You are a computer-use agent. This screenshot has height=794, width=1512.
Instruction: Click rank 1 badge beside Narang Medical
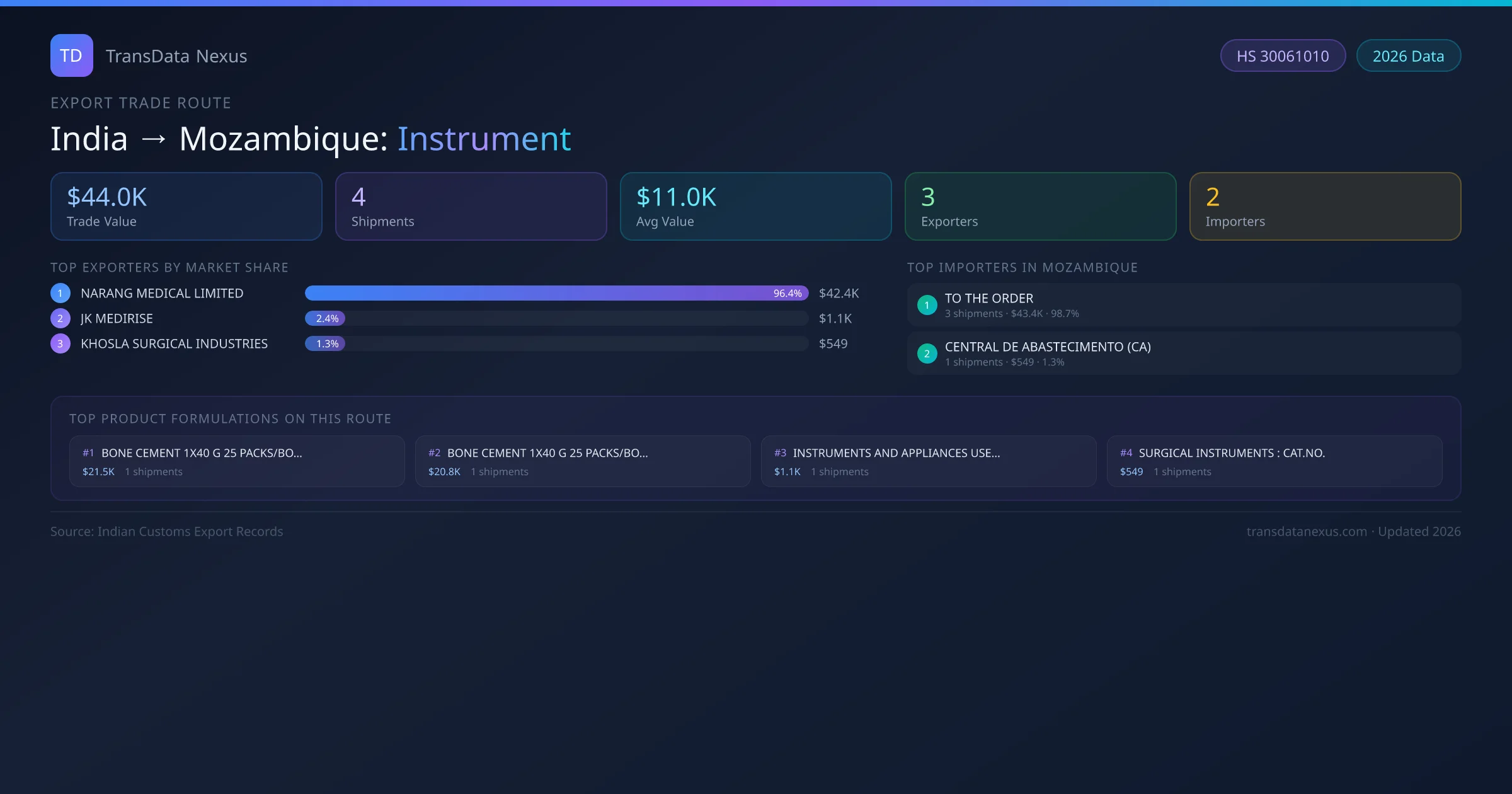click(x=60, y=293)
